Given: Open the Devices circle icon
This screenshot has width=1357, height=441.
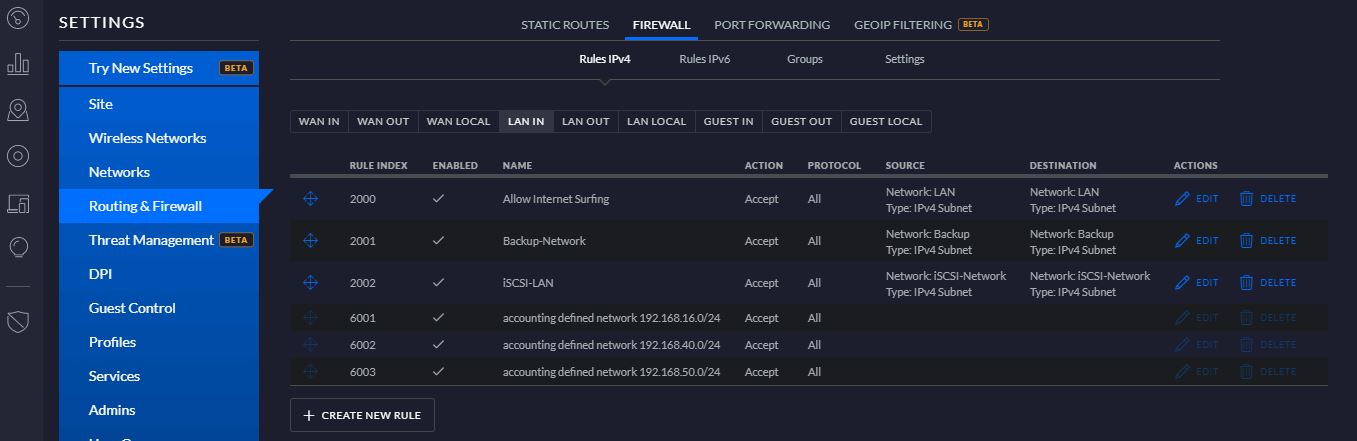Looking at the screenshot, I should tap(18, 156).
